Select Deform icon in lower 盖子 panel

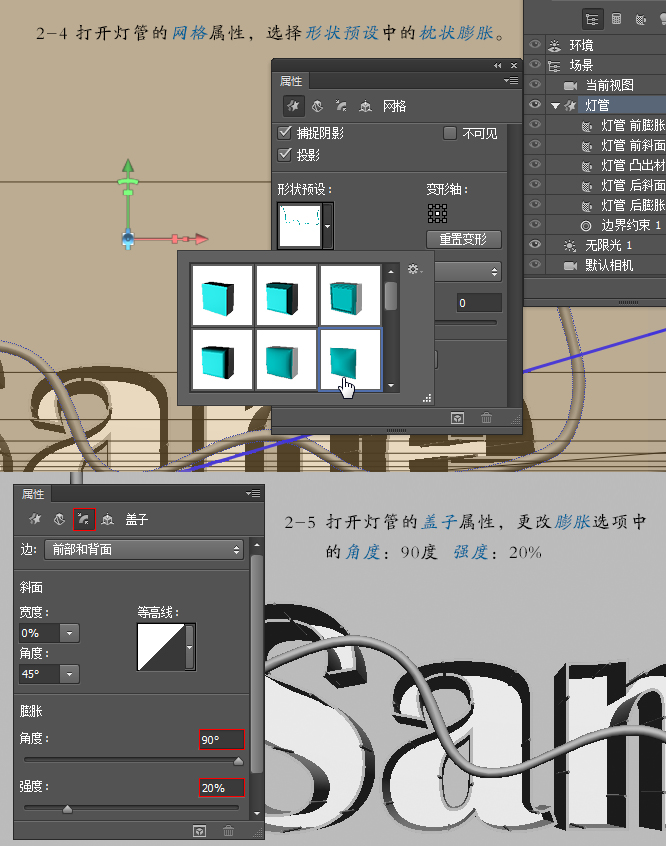(x=59, y=519)
